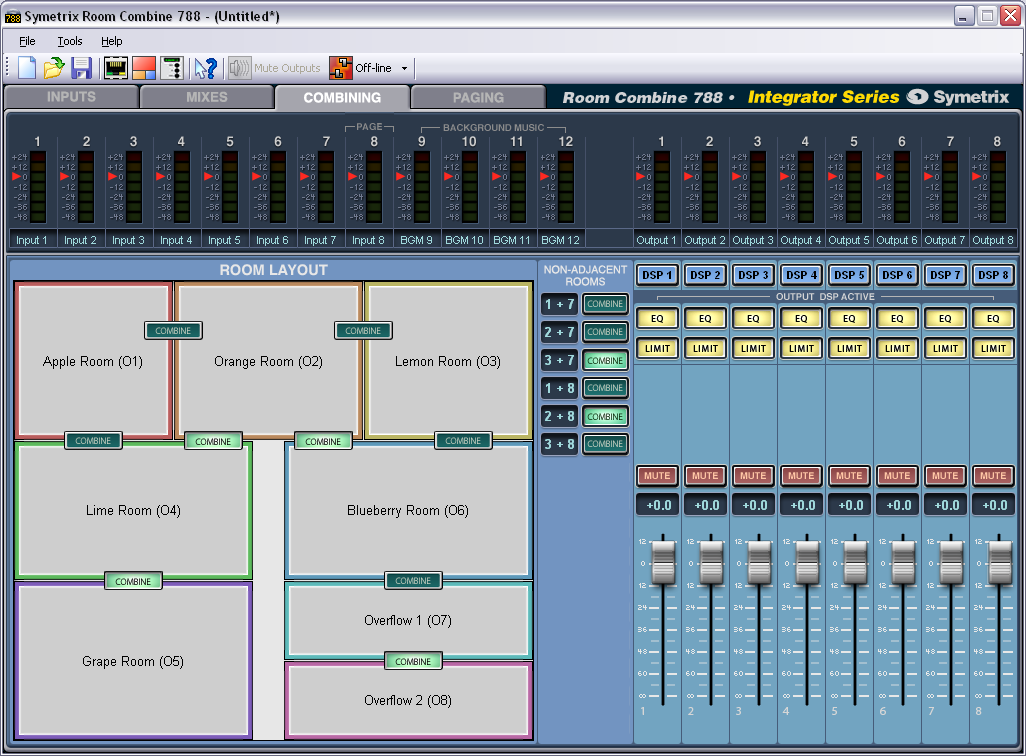Mute output channel 1
Viewport: 1026px width, 756px height.
[657, 475]
